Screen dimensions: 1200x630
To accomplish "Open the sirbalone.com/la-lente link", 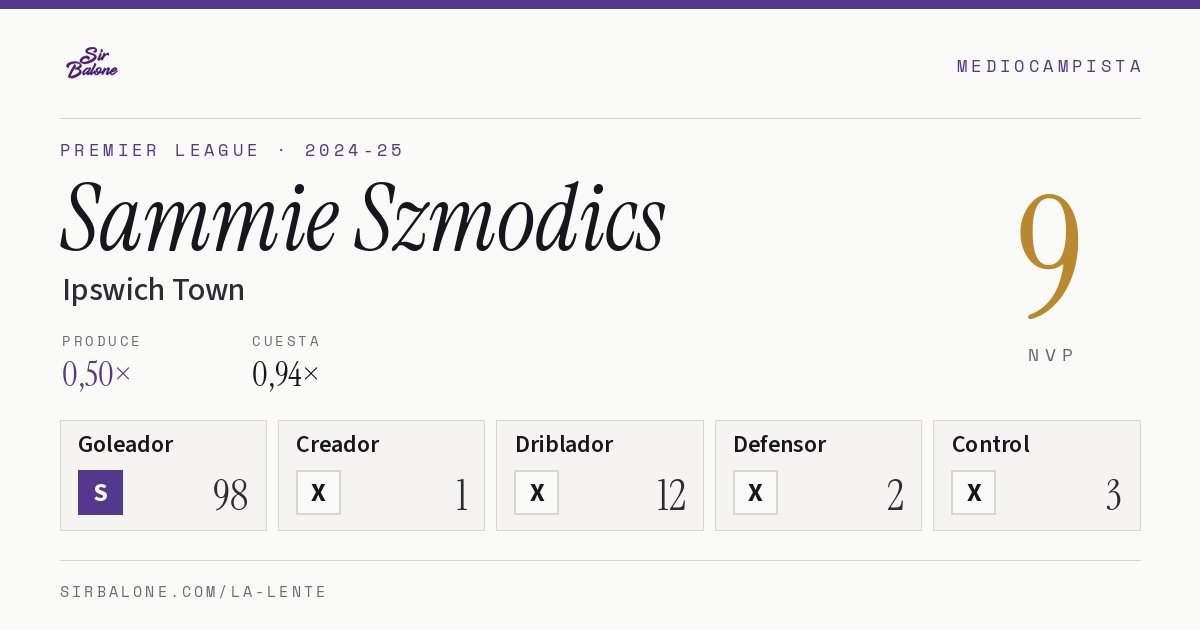I will (x=194, y=592).
